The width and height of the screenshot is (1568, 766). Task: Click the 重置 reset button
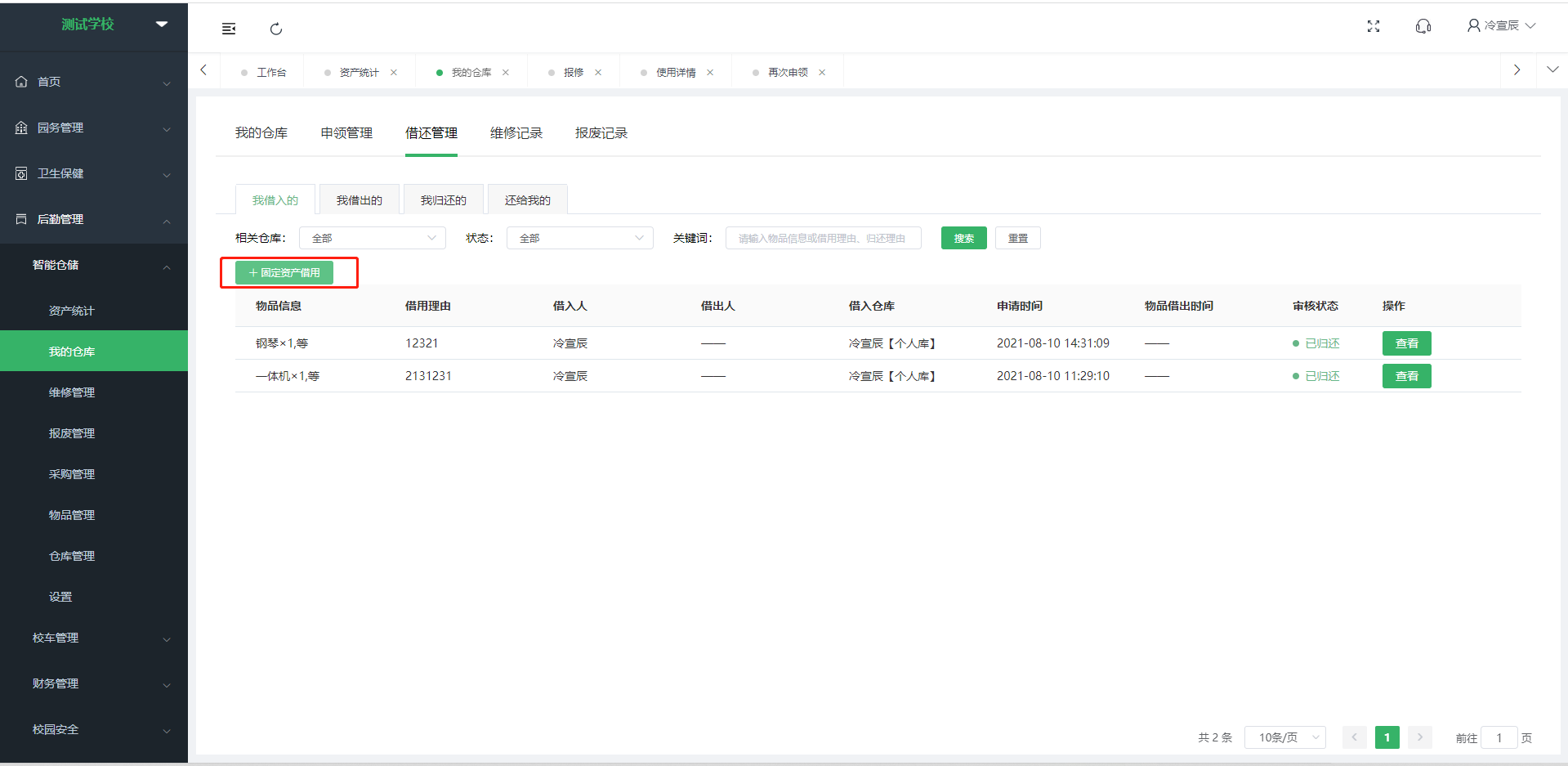tap(1018, 238)
